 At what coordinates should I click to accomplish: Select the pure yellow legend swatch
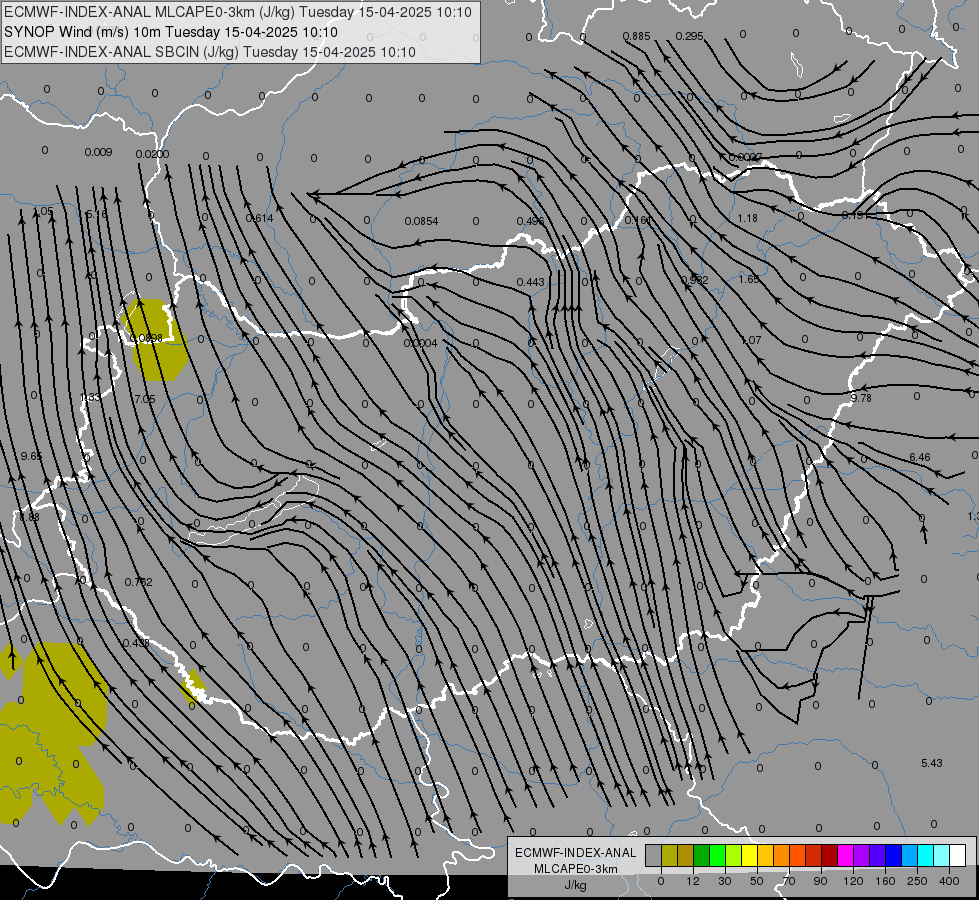tap(749, 855)
